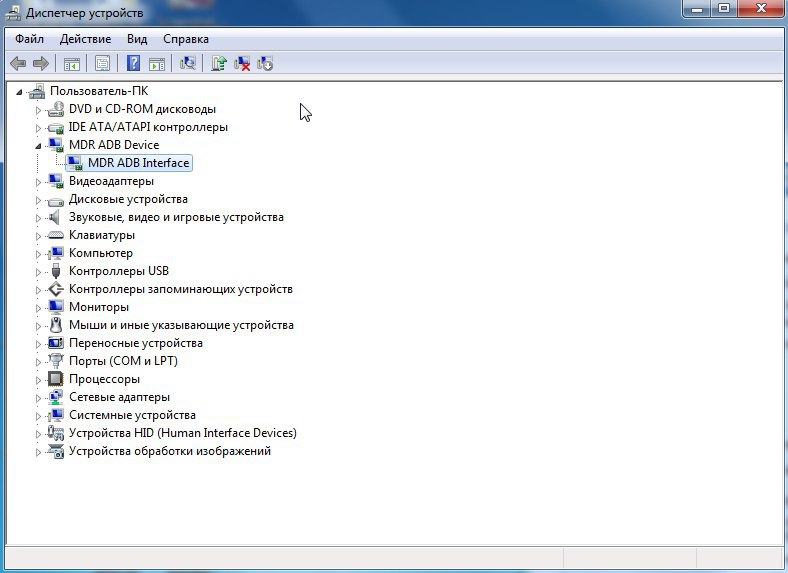Click the Мыши и иные указывающие устройства mouse icon
Viewport: 788px width, 573px height.
(56, 325)
